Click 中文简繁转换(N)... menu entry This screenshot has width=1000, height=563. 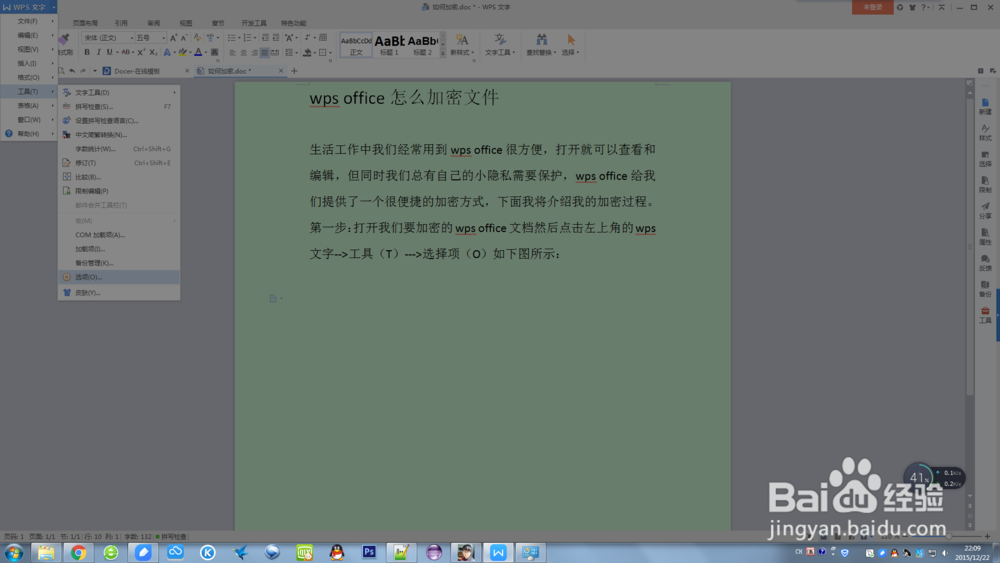[x=119, y=135]
